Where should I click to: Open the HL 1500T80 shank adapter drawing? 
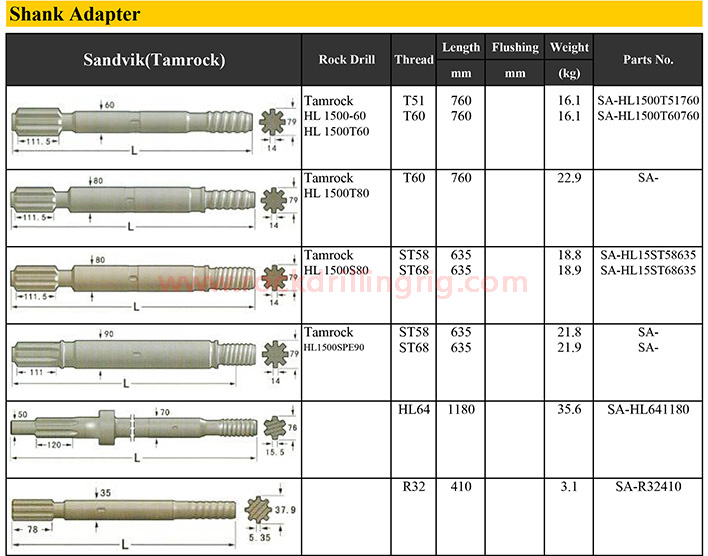pos(128,205)
